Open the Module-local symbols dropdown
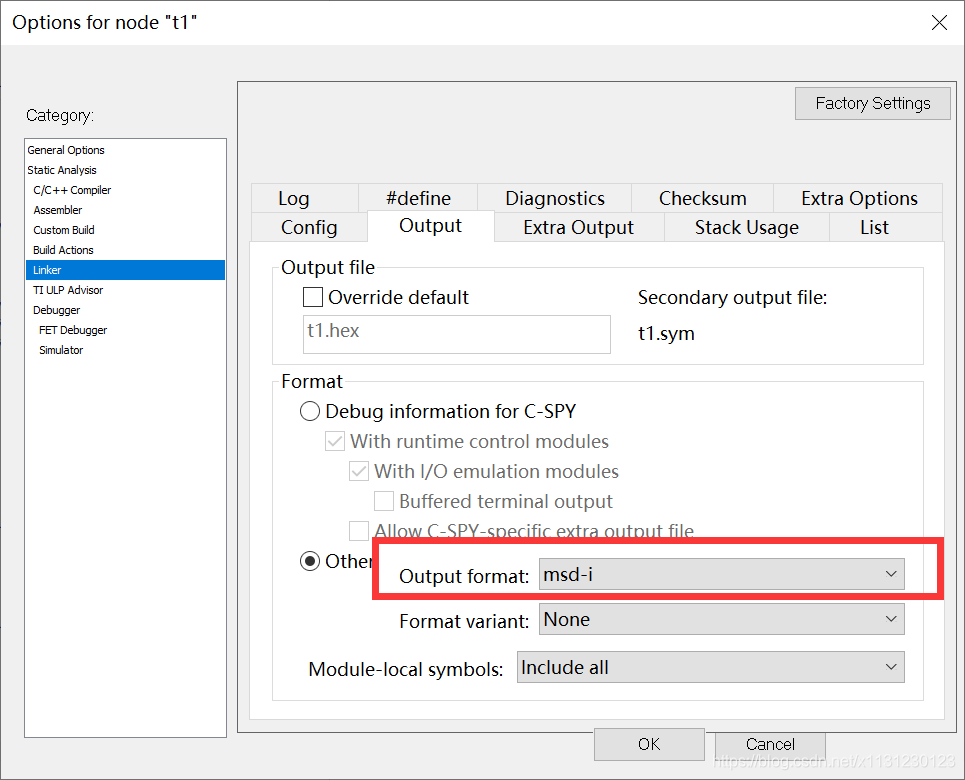The height and width of the screenshot is (780, 965). pyautogui.click(x=710, y=668)
